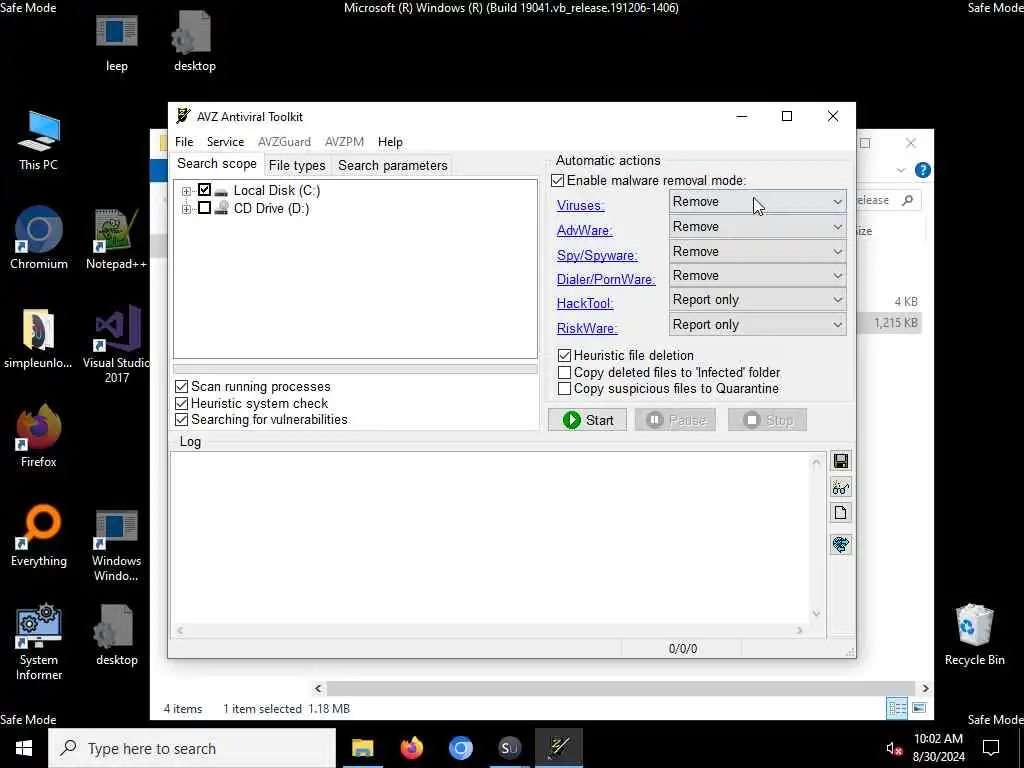Open This PC desktop icon
1024x768 pixels.
(39, 141)
